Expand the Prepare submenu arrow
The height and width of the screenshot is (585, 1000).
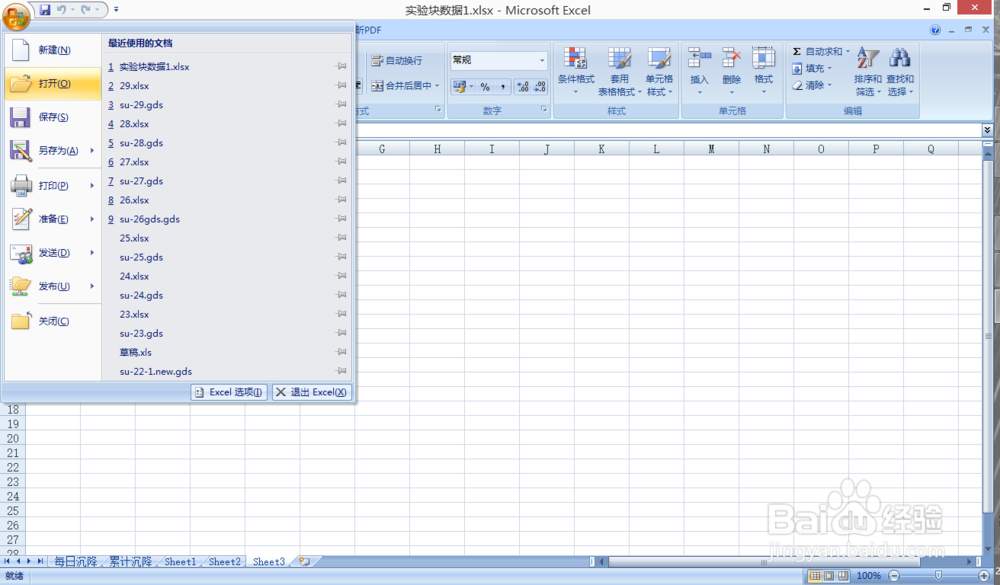92,219
